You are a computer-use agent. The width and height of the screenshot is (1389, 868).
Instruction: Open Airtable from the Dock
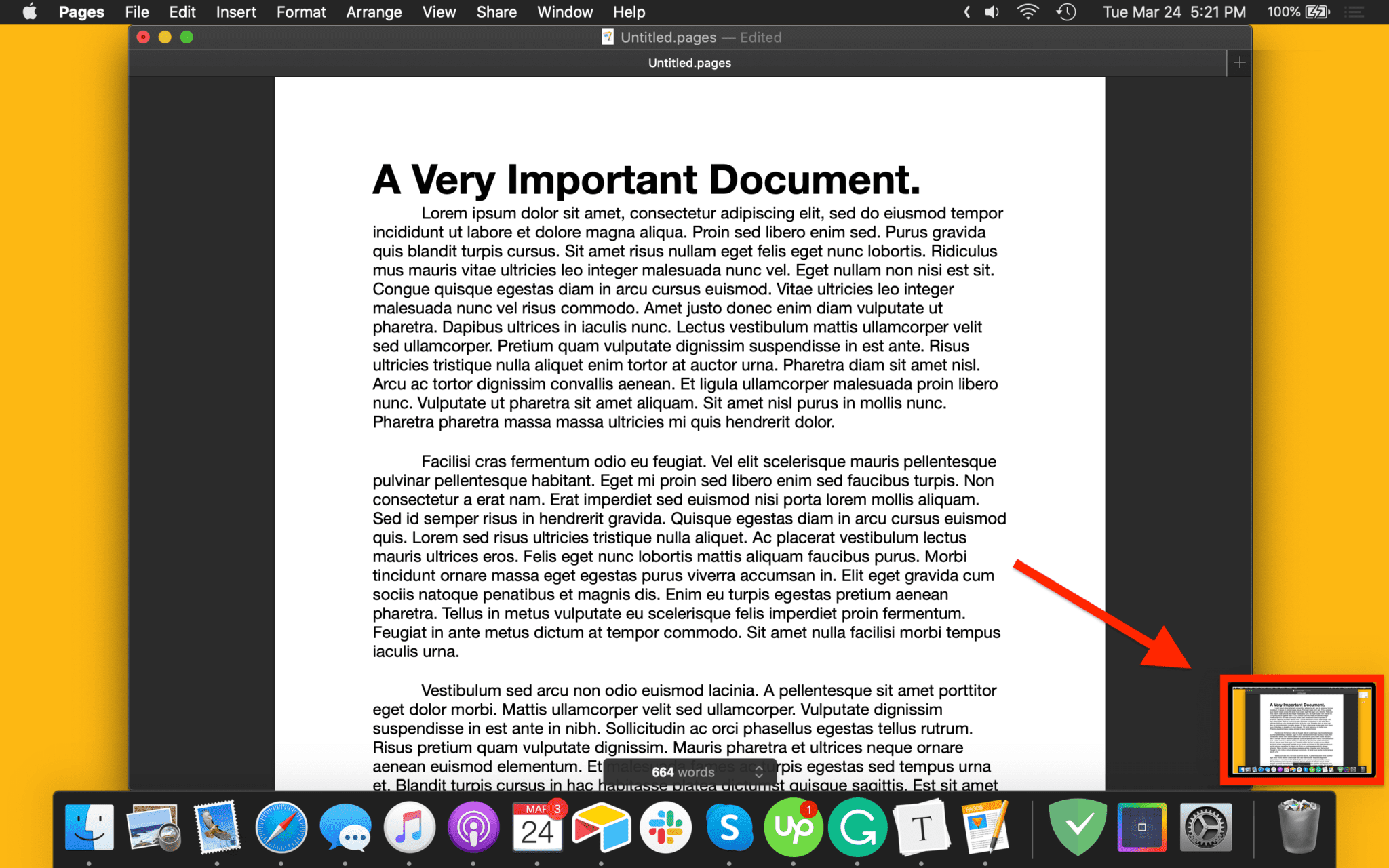pyautogui.click(x=602, y=827)
